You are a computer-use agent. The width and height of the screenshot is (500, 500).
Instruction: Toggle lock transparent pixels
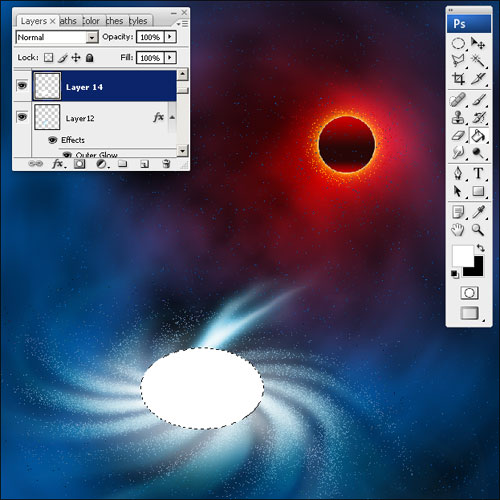48,58
